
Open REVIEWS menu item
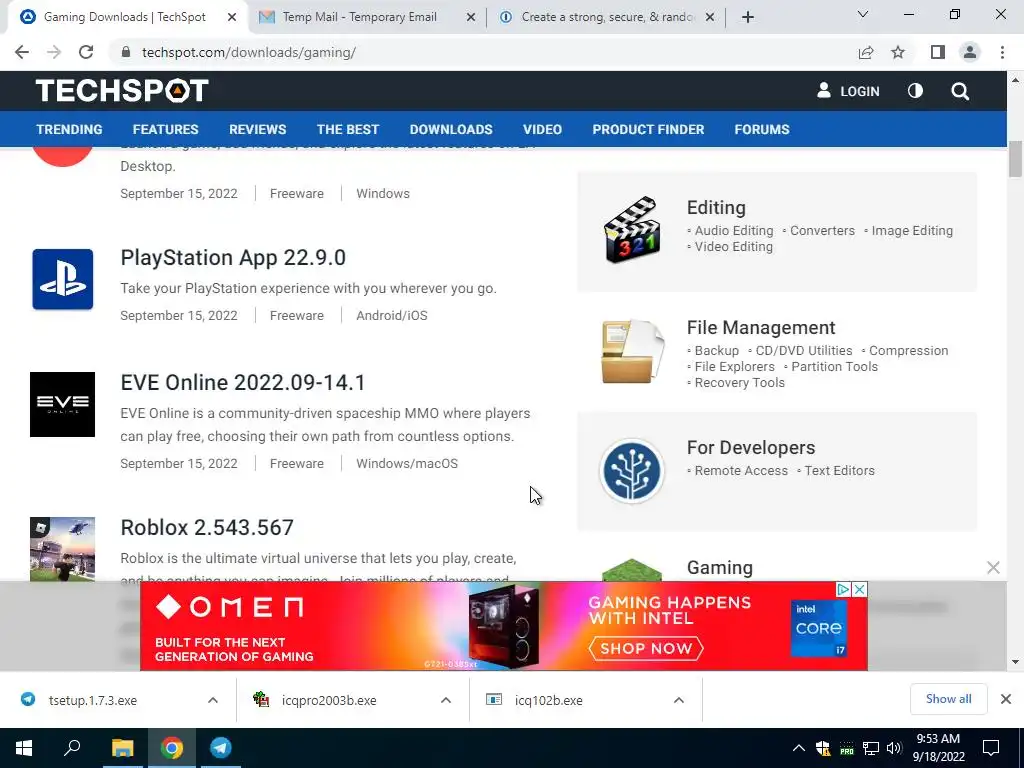(x=257, y=129)
